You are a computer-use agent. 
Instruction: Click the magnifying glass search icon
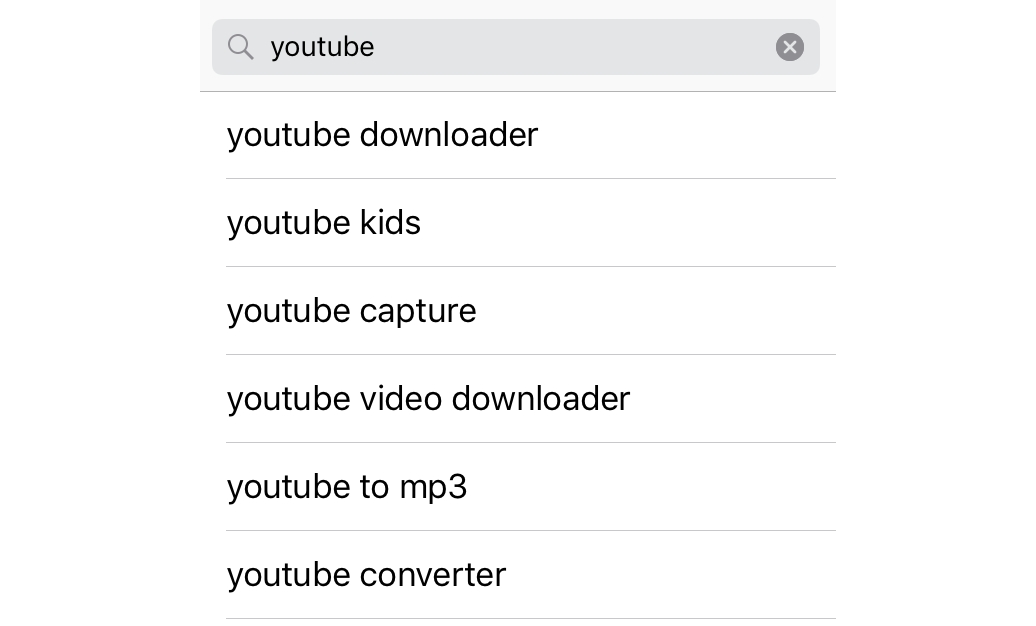(x=240, y=47)
